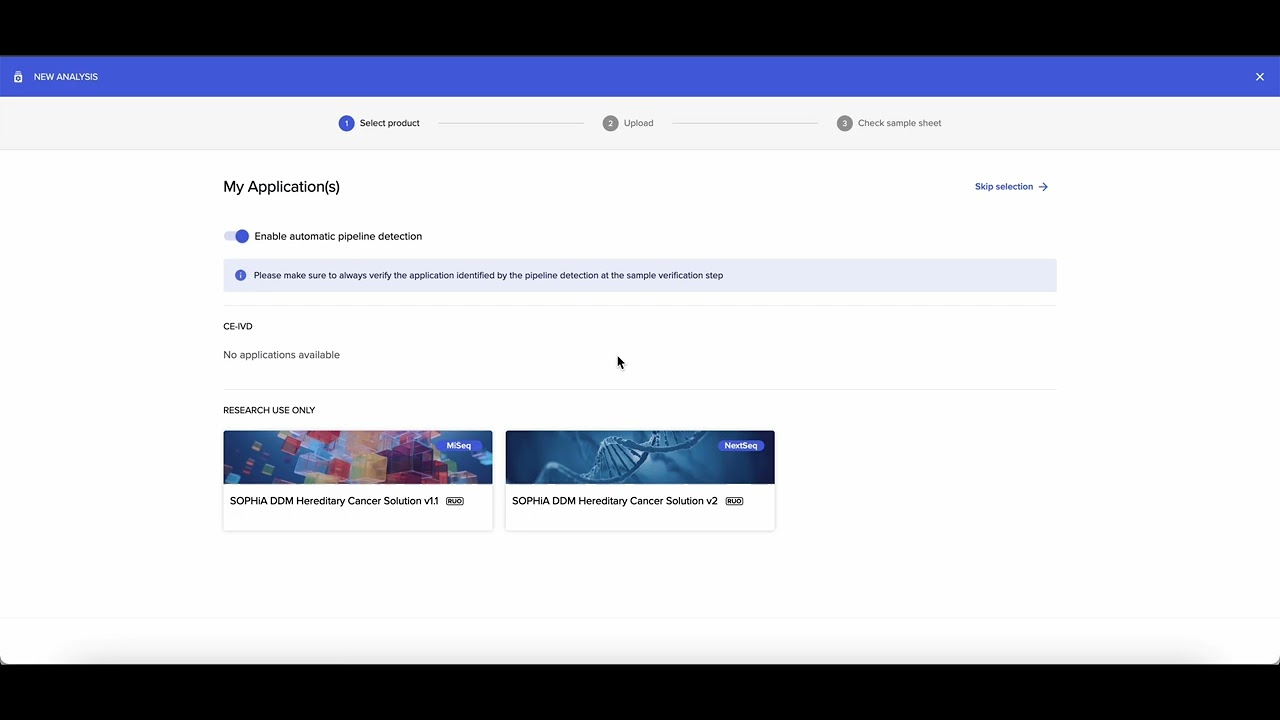Disable automatic pipeline detection toggle

pos(237,236)
